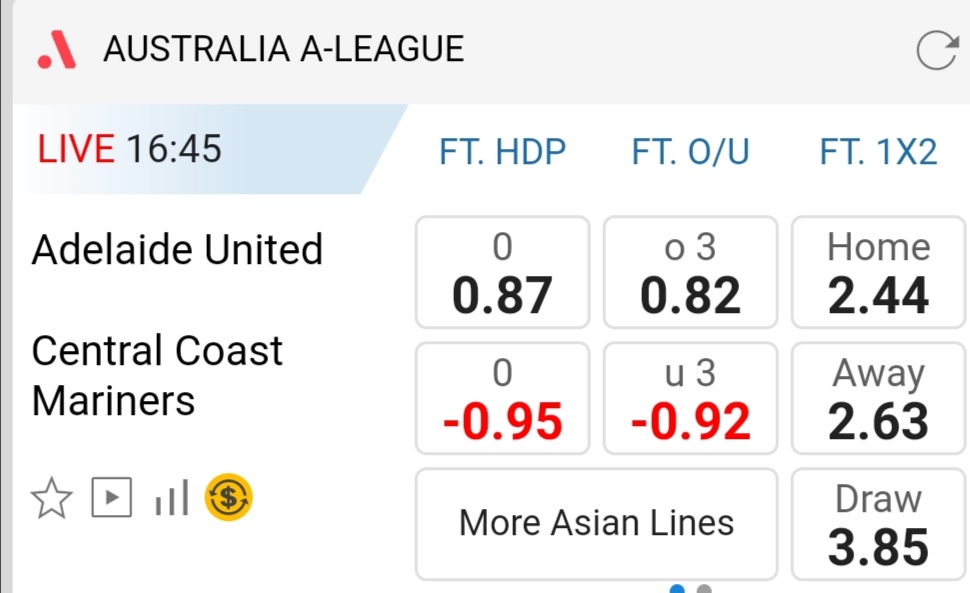
Task: Choose Away win odds 2.63
Action: coord(879,398)
